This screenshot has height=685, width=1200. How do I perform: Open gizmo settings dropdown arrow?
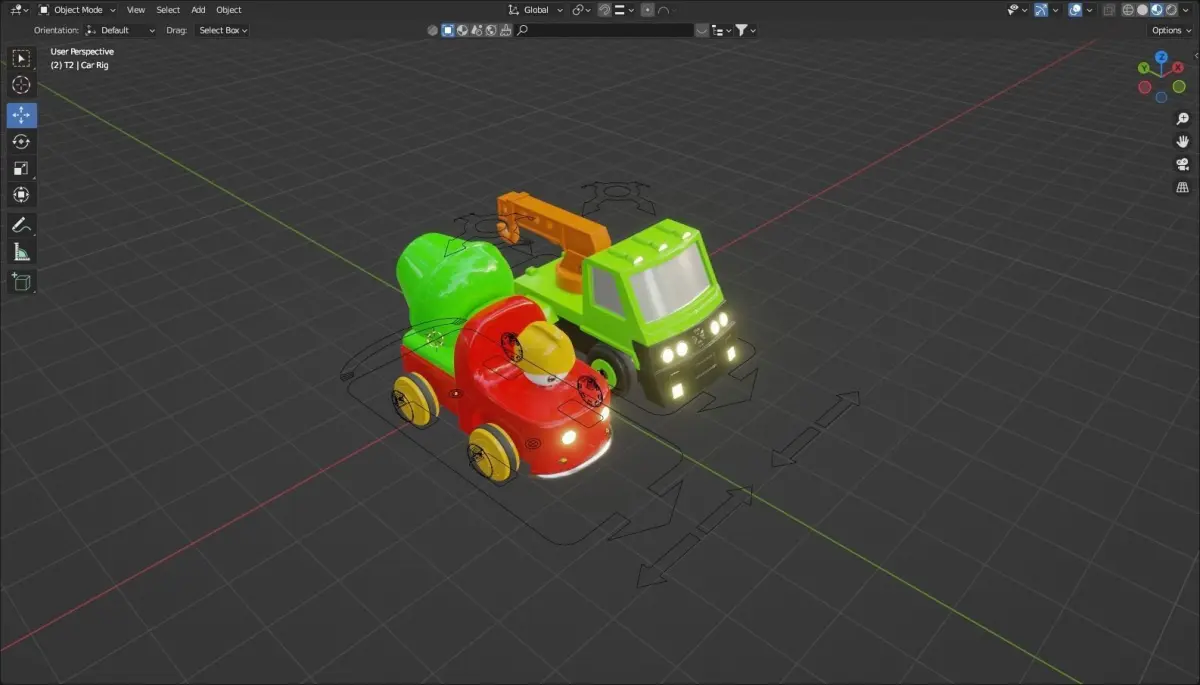pos(1055,10)
